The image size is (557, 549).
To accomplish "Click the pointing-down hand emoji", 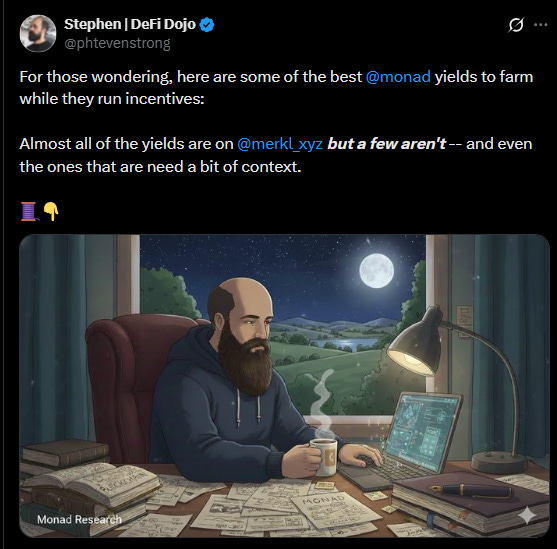I will (51, 211).
